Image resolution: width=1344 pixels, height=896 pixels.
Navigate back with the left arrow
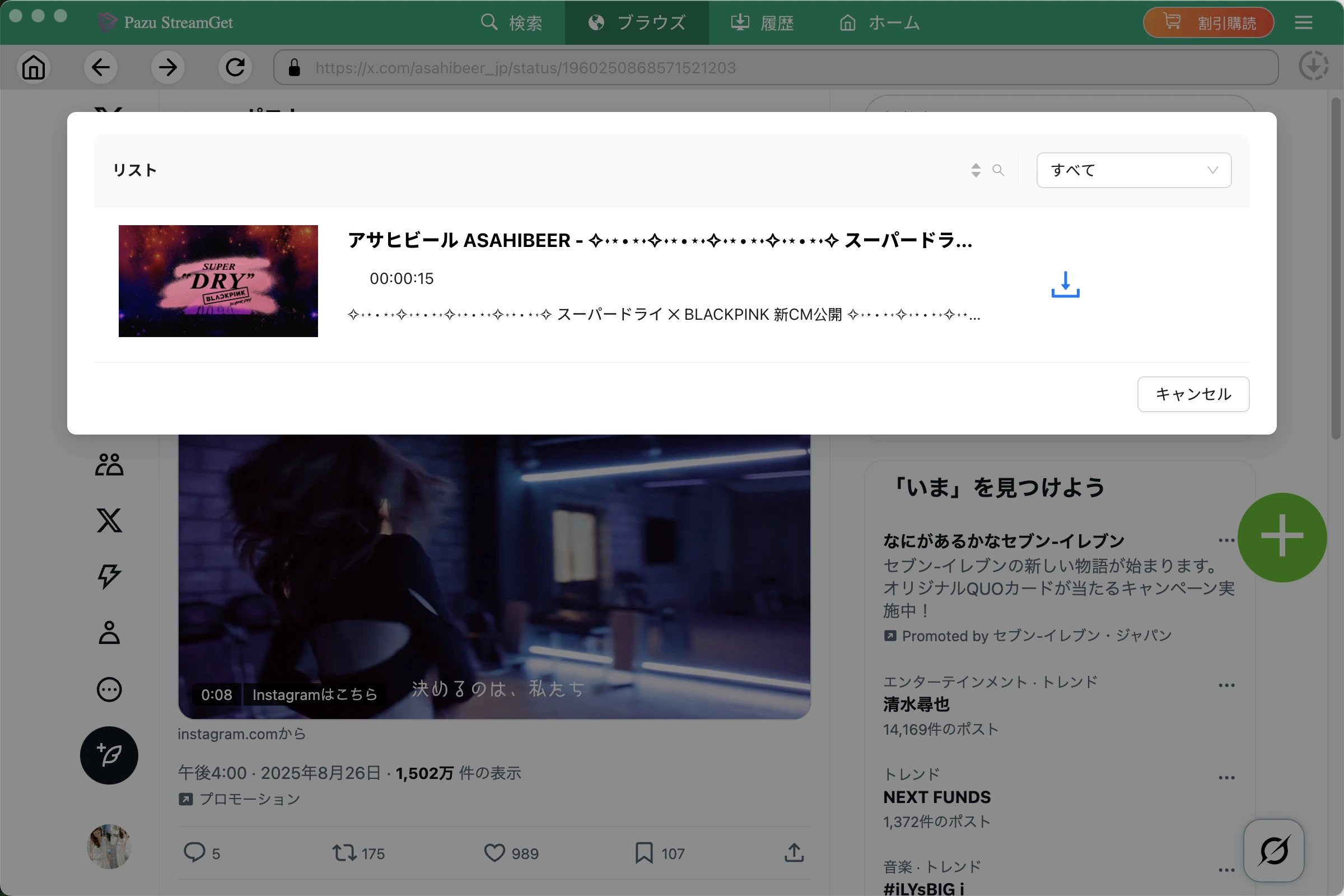pos(101,67)
